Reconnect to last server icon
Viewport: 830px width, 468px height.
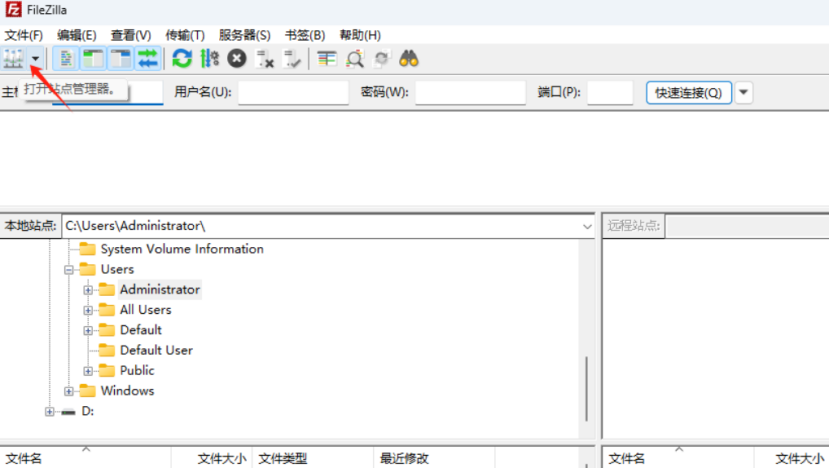point(292,59)
